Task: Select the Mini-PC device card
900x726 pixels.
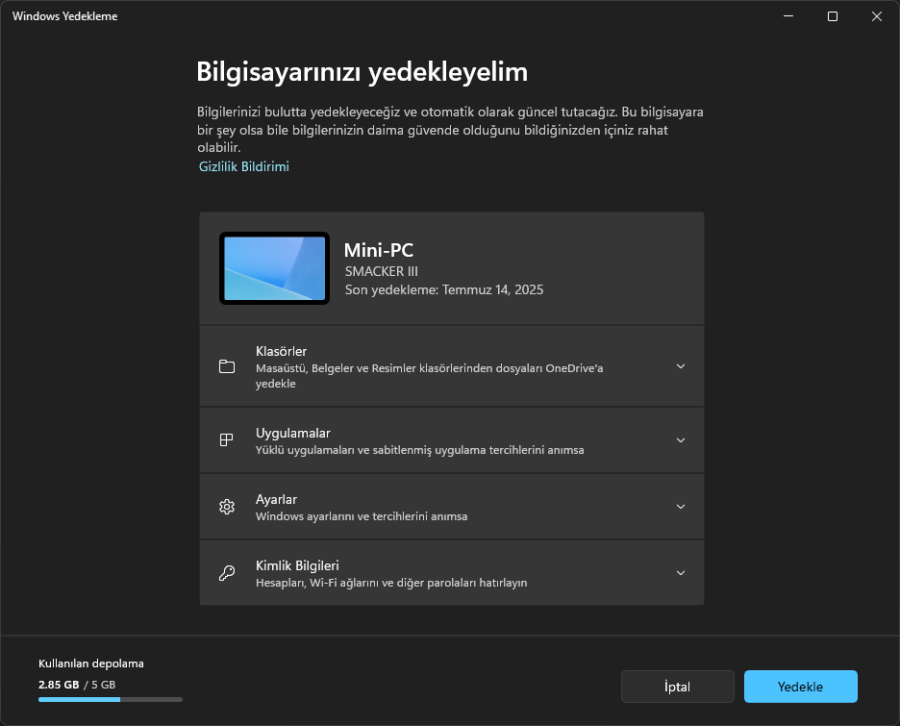Action: click(x=452, y=268)
